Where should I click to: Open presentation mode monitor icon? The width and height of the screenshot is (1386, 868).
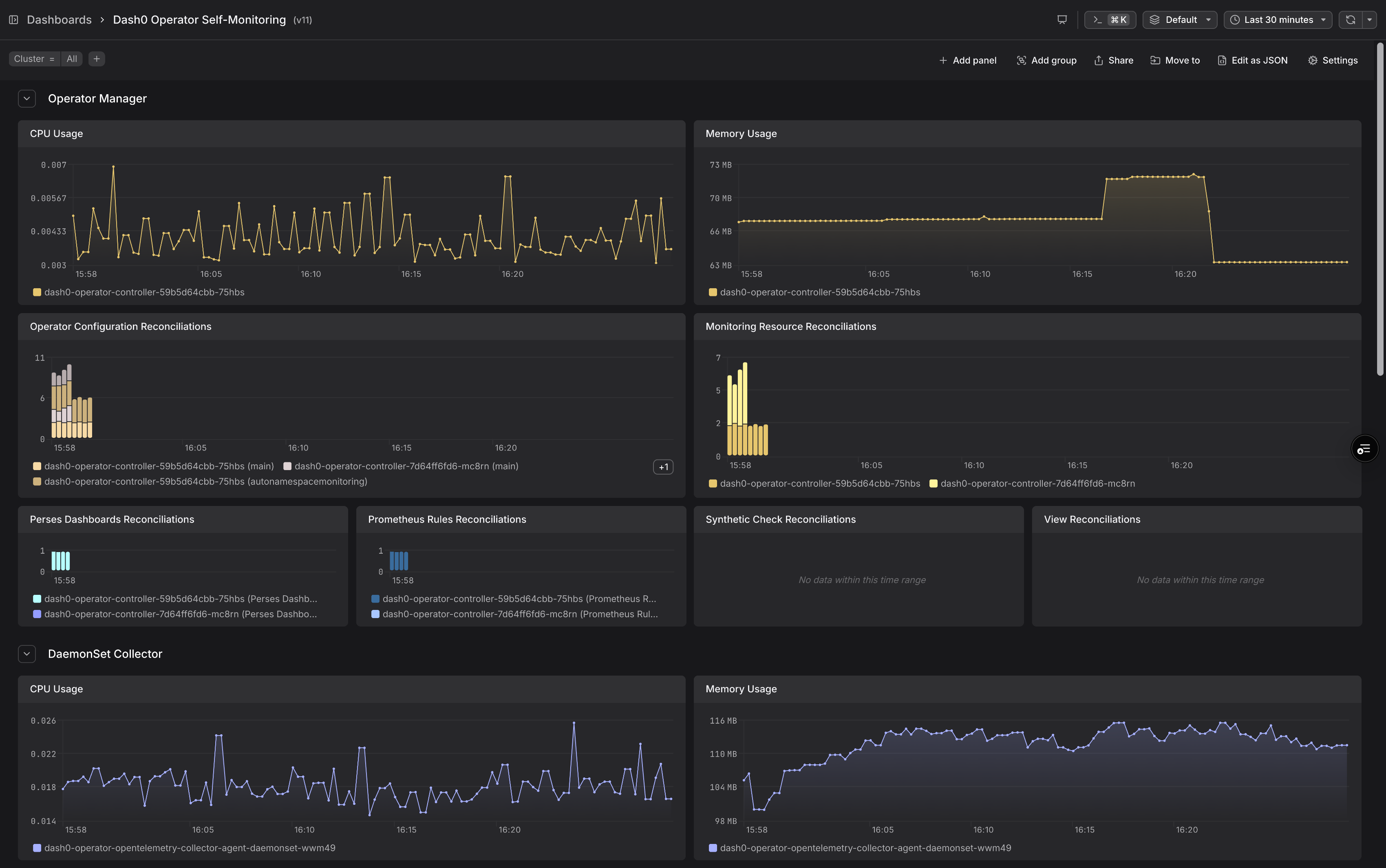tap(1062, 20)
